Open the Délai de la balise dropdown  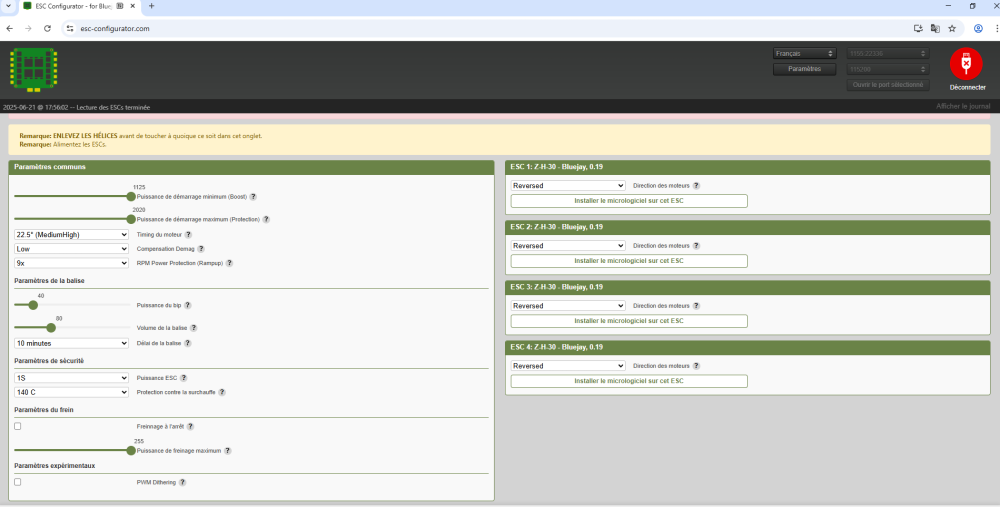[x=71, y=342]
